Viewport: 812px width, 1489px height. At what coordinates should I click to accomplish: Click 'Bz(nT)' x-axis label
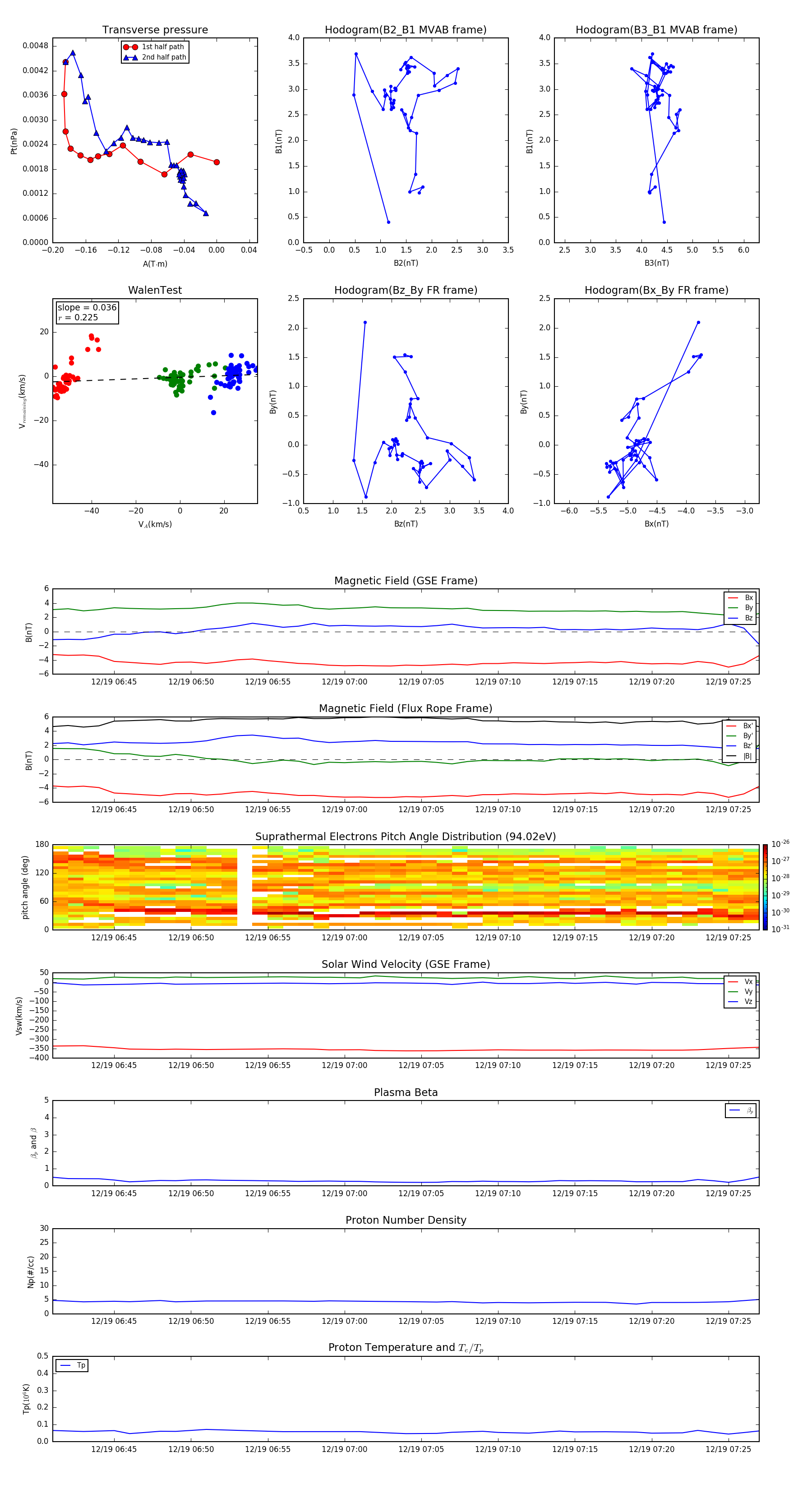[x=406, y=524]
